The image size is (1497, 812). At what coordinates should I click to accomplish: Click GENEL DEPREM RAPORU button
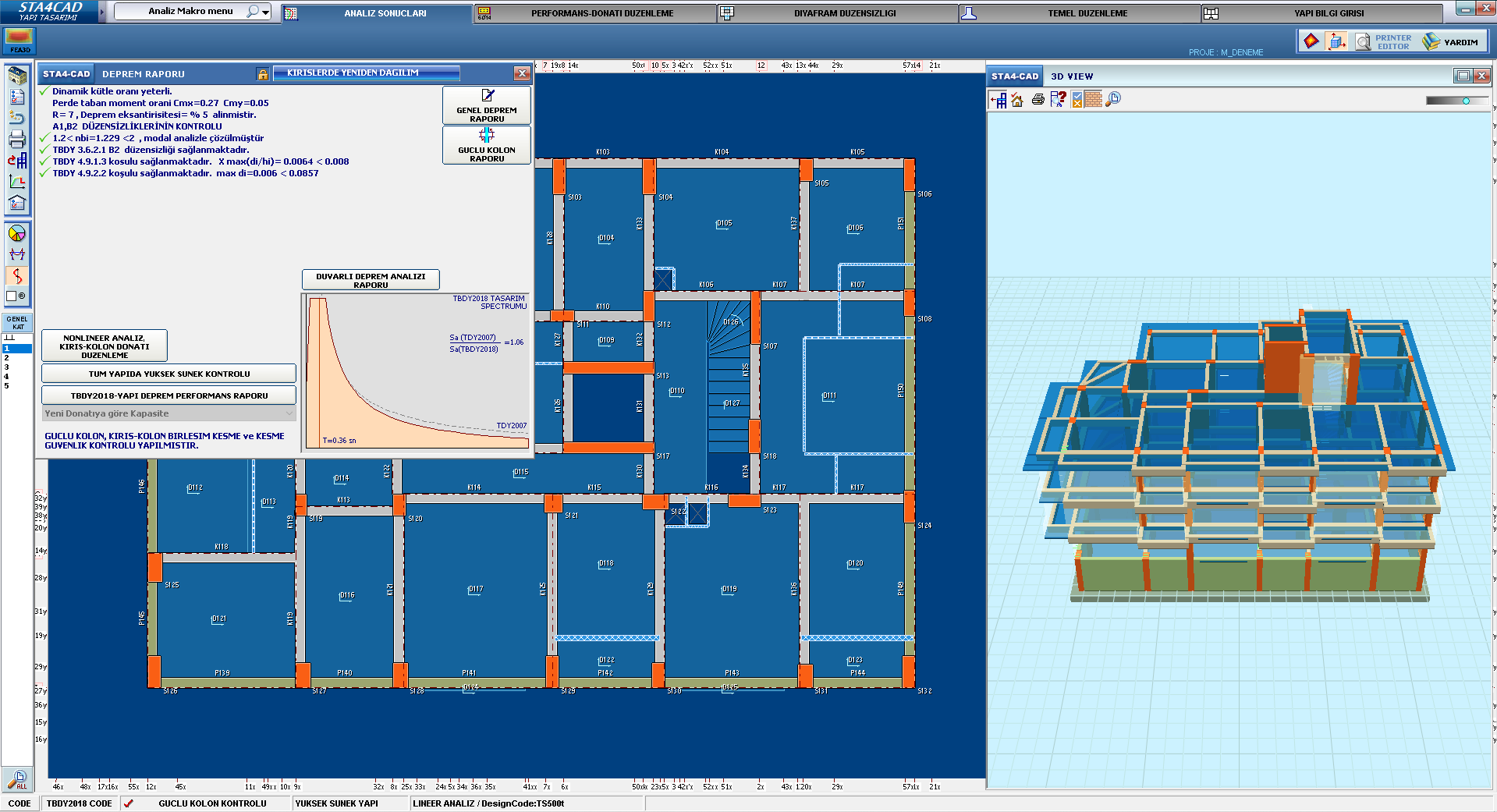click(486, 105)
